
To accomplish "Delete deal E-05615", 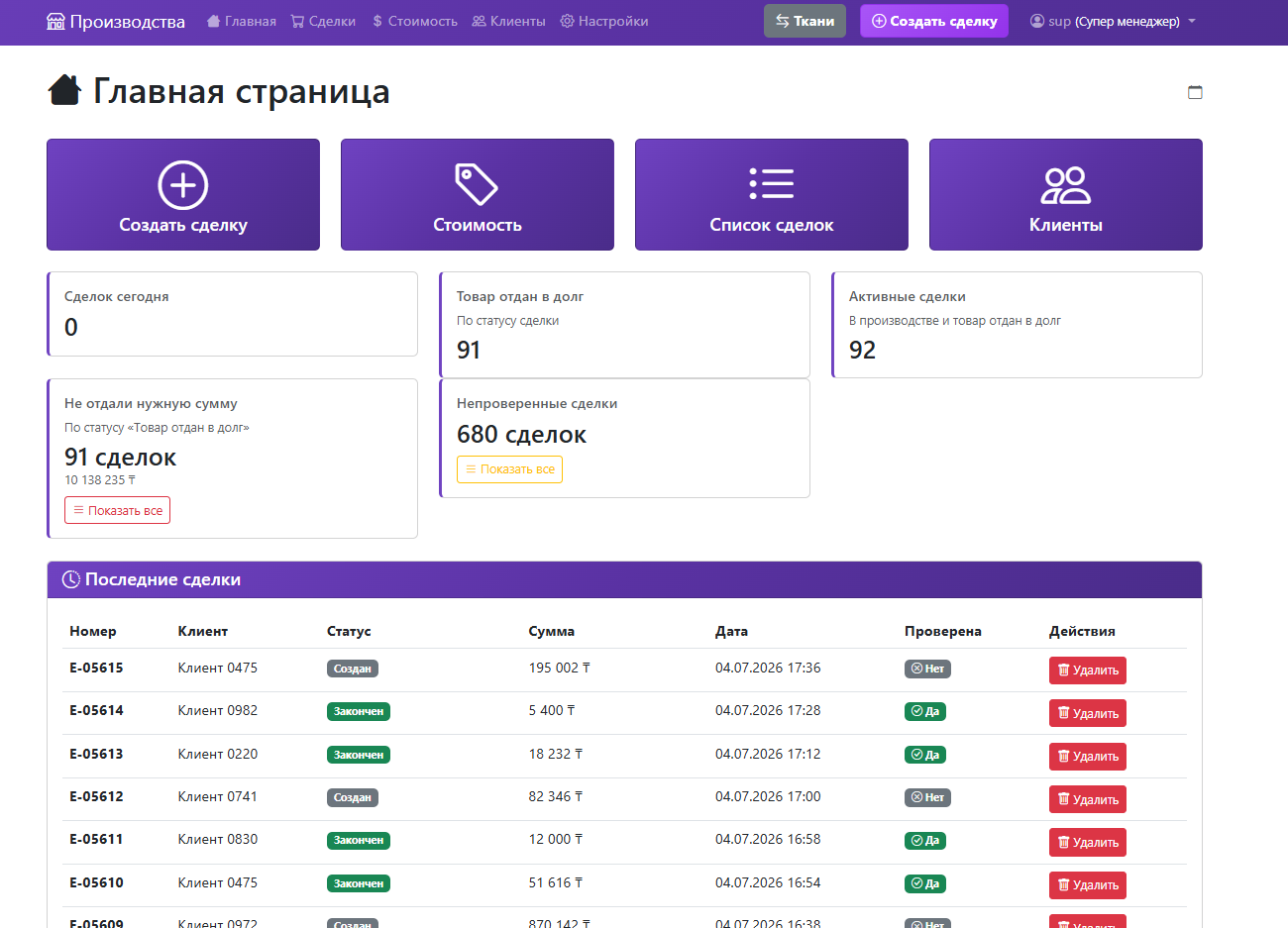I will [x=1088, y=670].
